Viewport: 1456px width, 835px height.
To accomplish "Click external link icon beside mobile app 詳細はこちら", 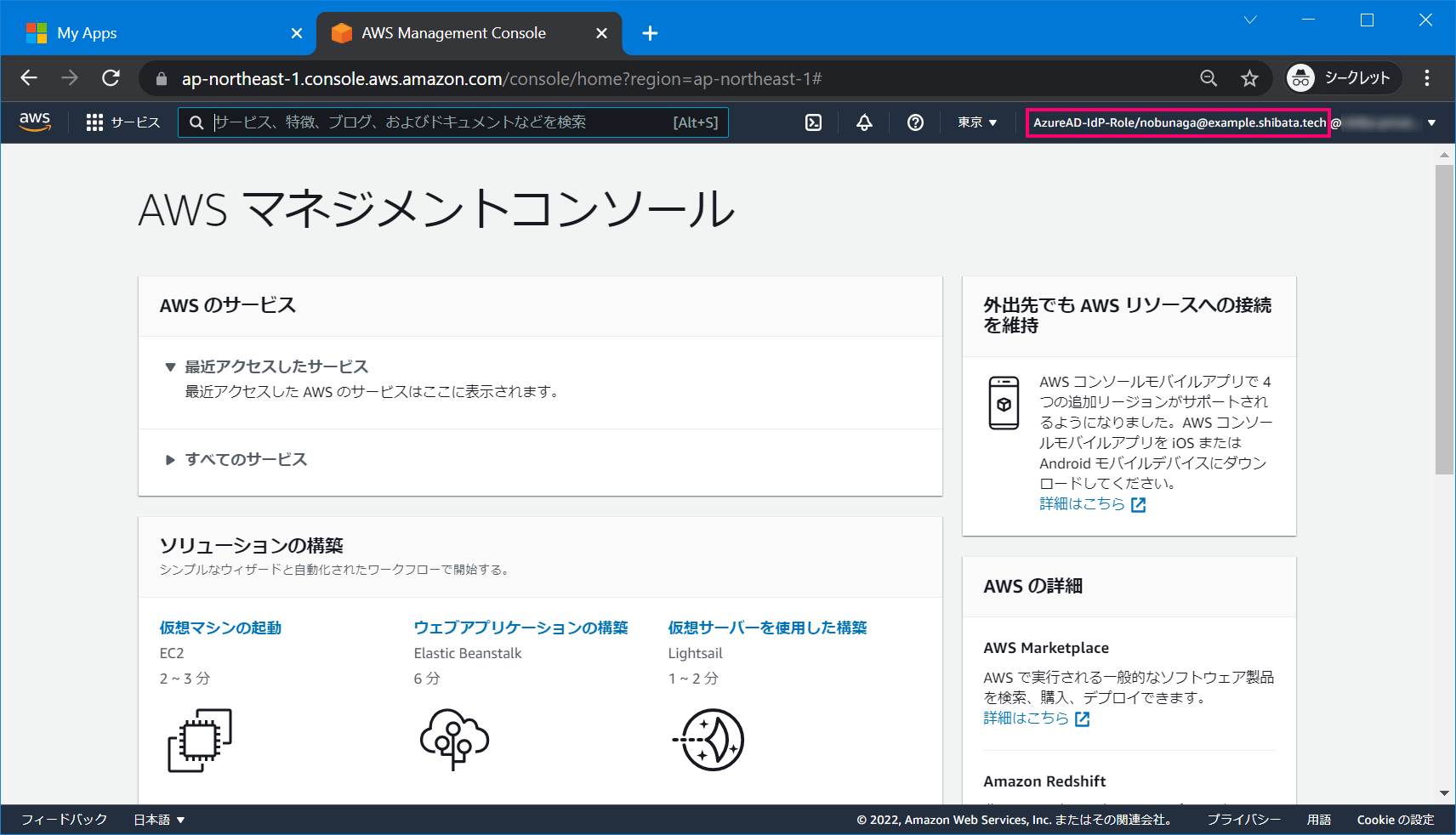I will pyautogui.click(x=1139, y=505).
